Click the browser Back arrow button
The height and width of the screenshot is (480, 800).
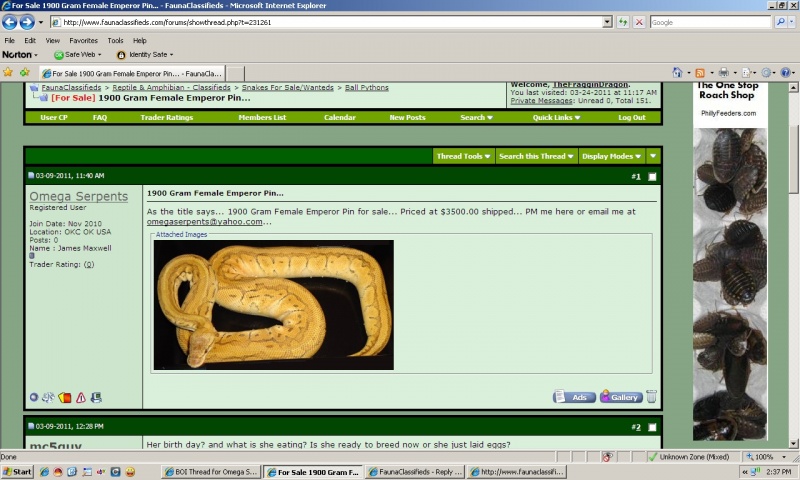tap(10, 22)
